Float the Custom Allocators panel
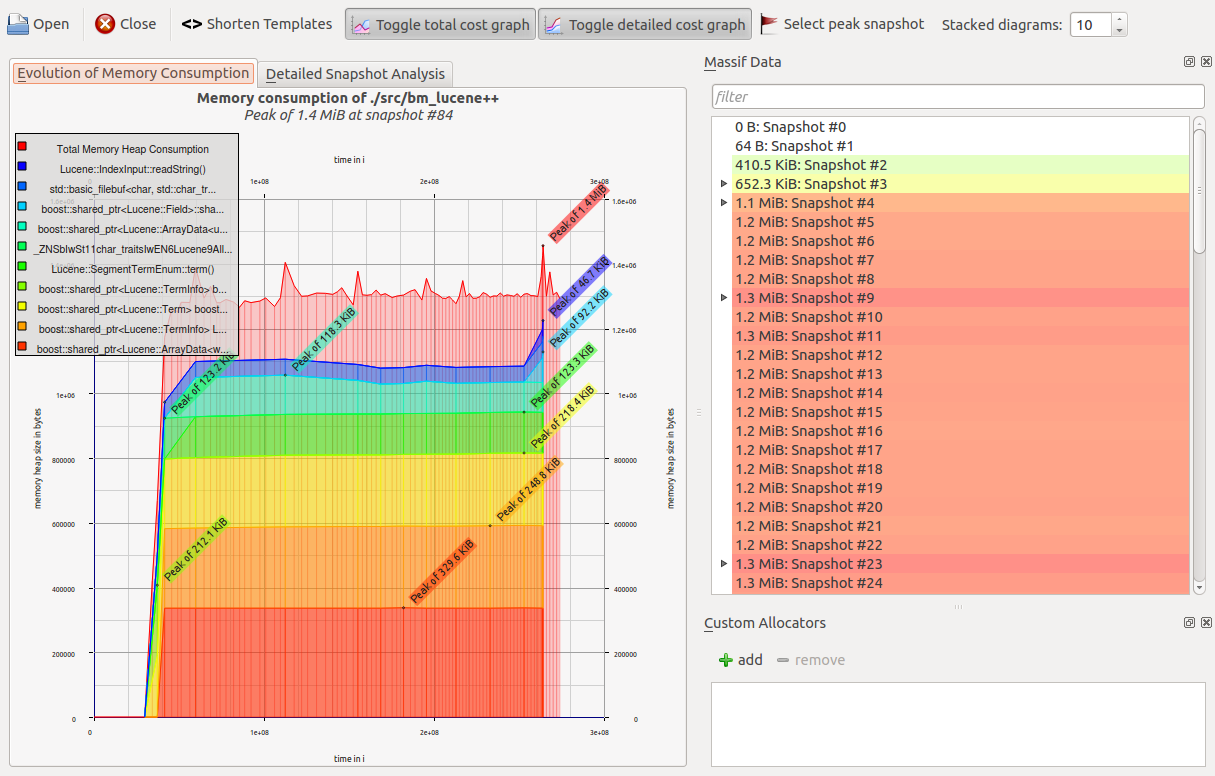 pos(1190,623)
